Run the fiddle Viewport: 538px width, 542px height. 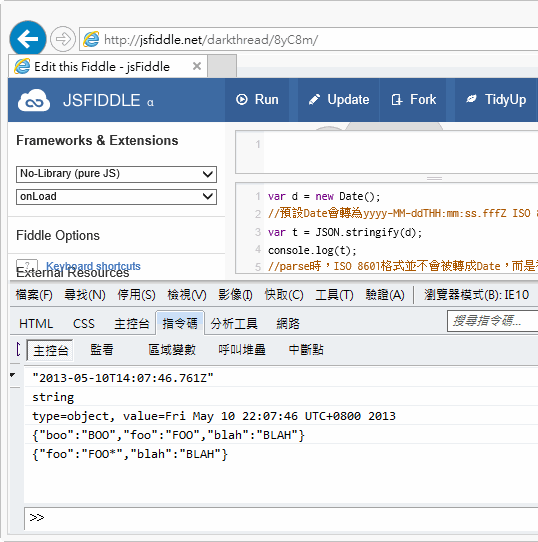pos(257,100)
